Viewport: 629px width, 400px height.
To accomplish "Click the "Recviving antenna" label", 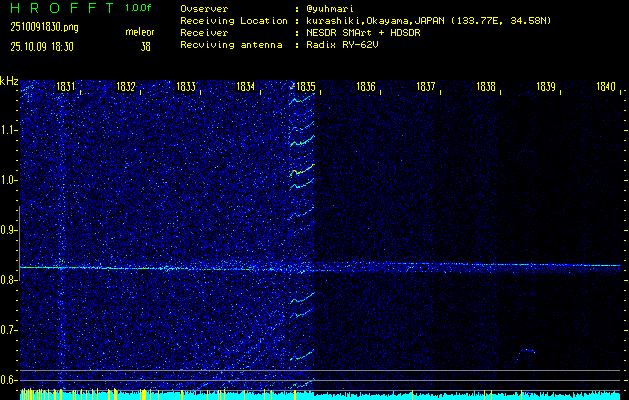I will click(231, 45).
